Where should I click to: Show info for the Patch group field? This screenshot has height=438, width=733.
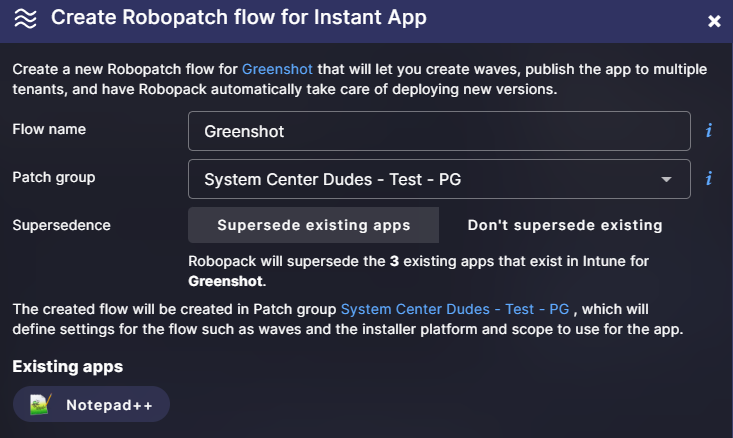pyautogui.click(x=709, y=178)
